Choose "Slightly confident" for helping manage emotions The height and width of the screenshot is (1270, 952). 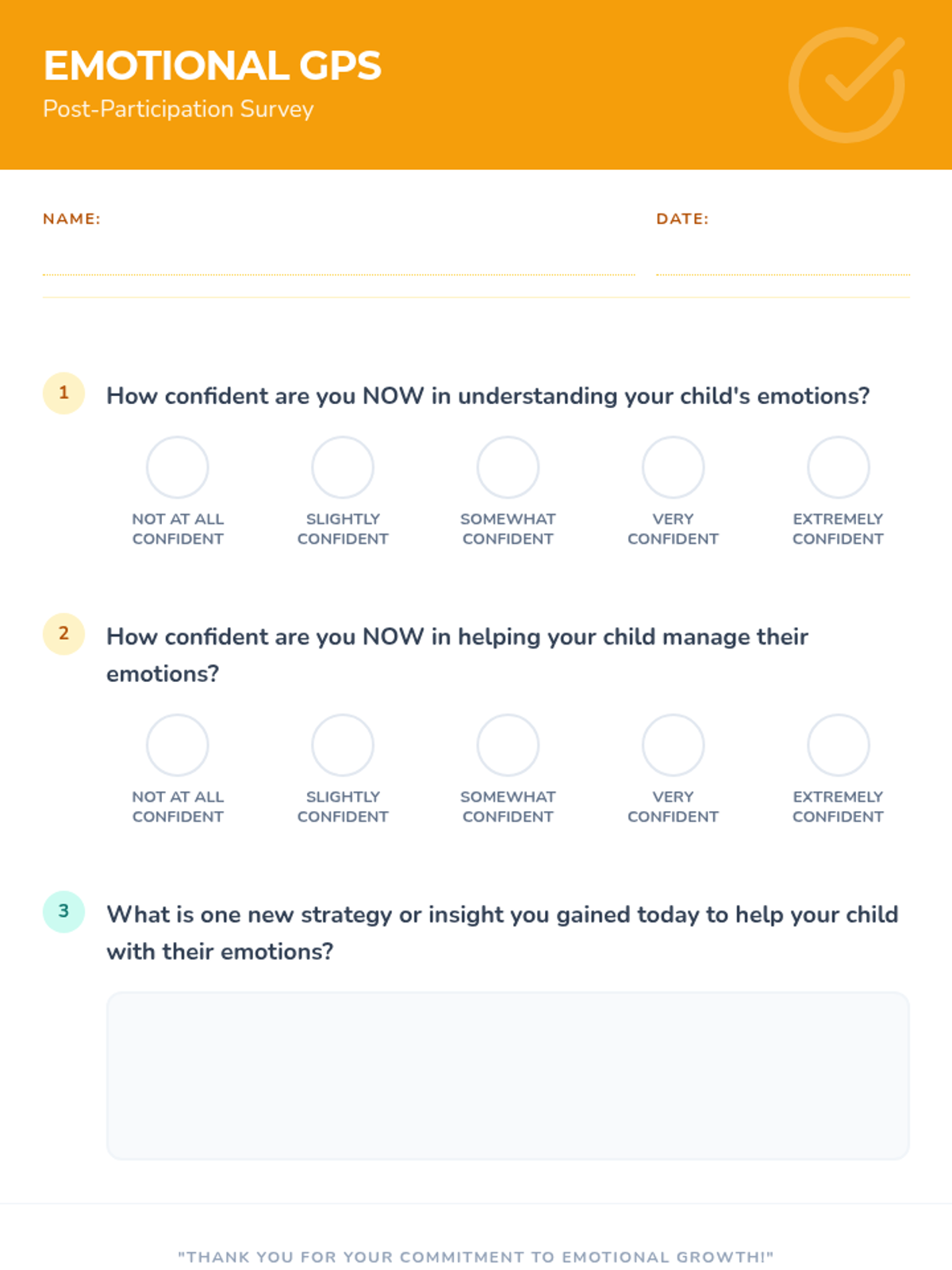(343, 745)
